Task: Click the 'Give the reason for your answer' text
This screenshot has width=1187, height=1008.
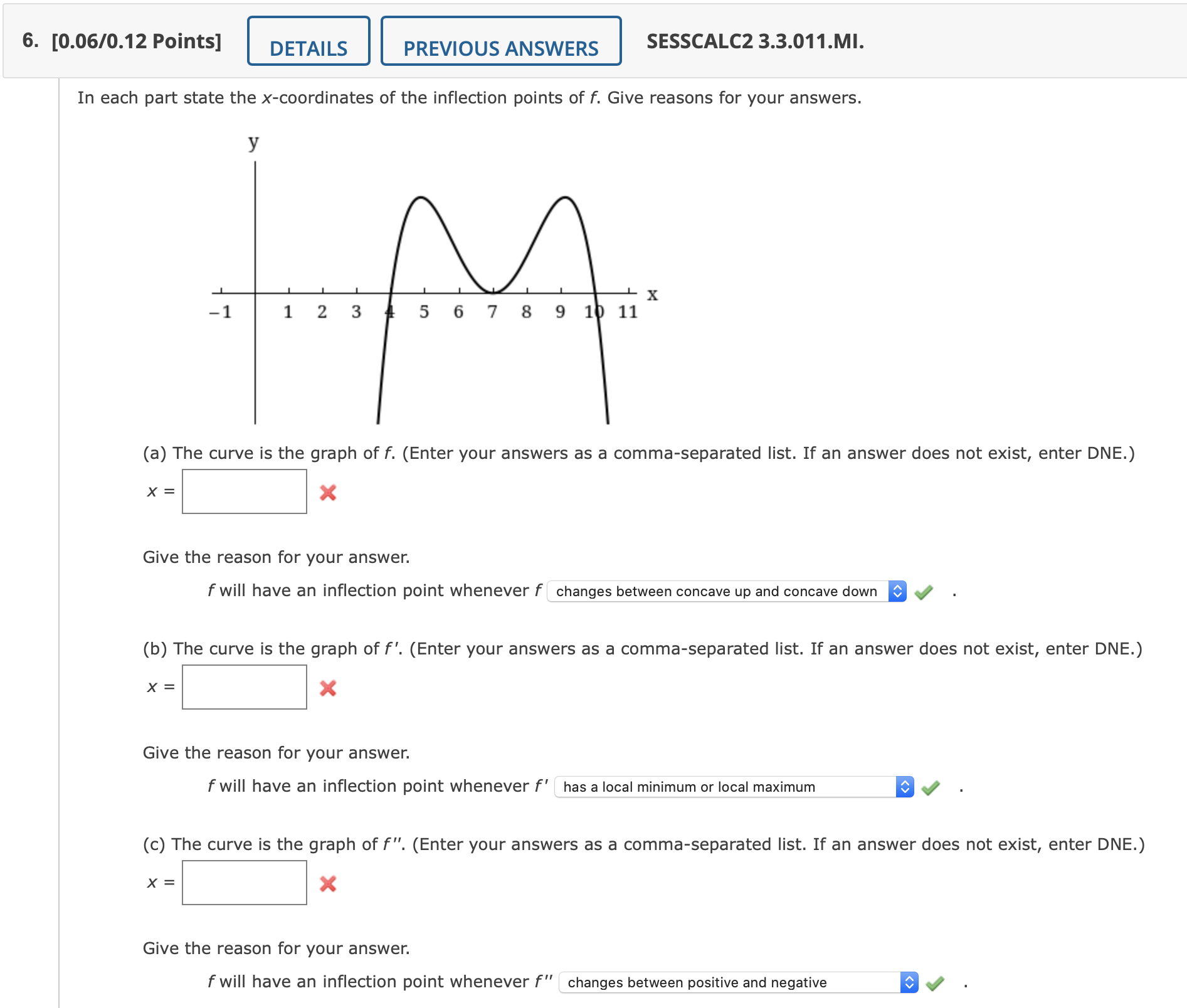Action: point(276,557)
